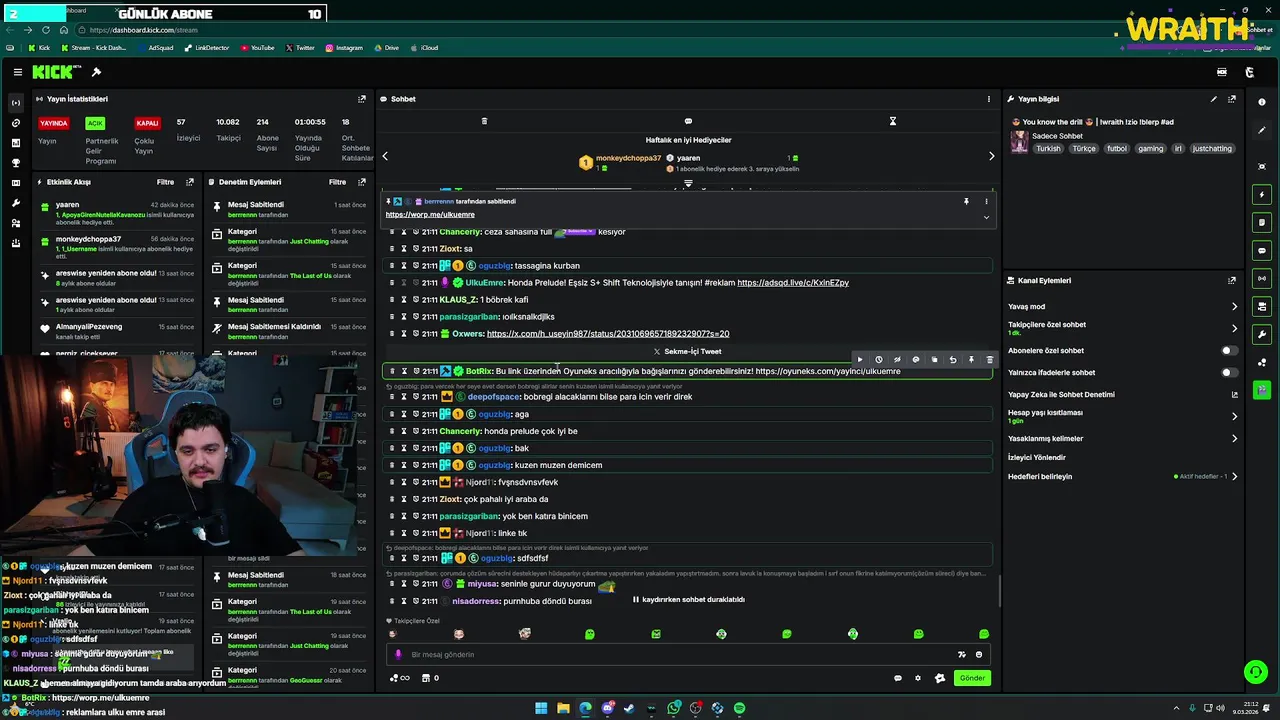Image resolution: width=1280 pixels, height=720 pixels.
Task: Open Filtre in Denetim Eylemleri panel
Action: click(x=338, y=182)
